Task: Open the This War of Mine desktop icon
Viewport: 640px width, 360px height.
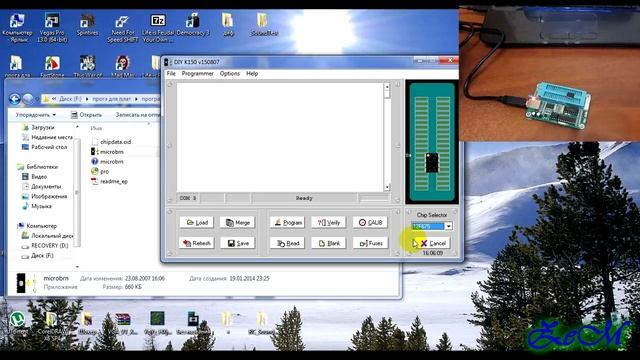Action: 87,66
